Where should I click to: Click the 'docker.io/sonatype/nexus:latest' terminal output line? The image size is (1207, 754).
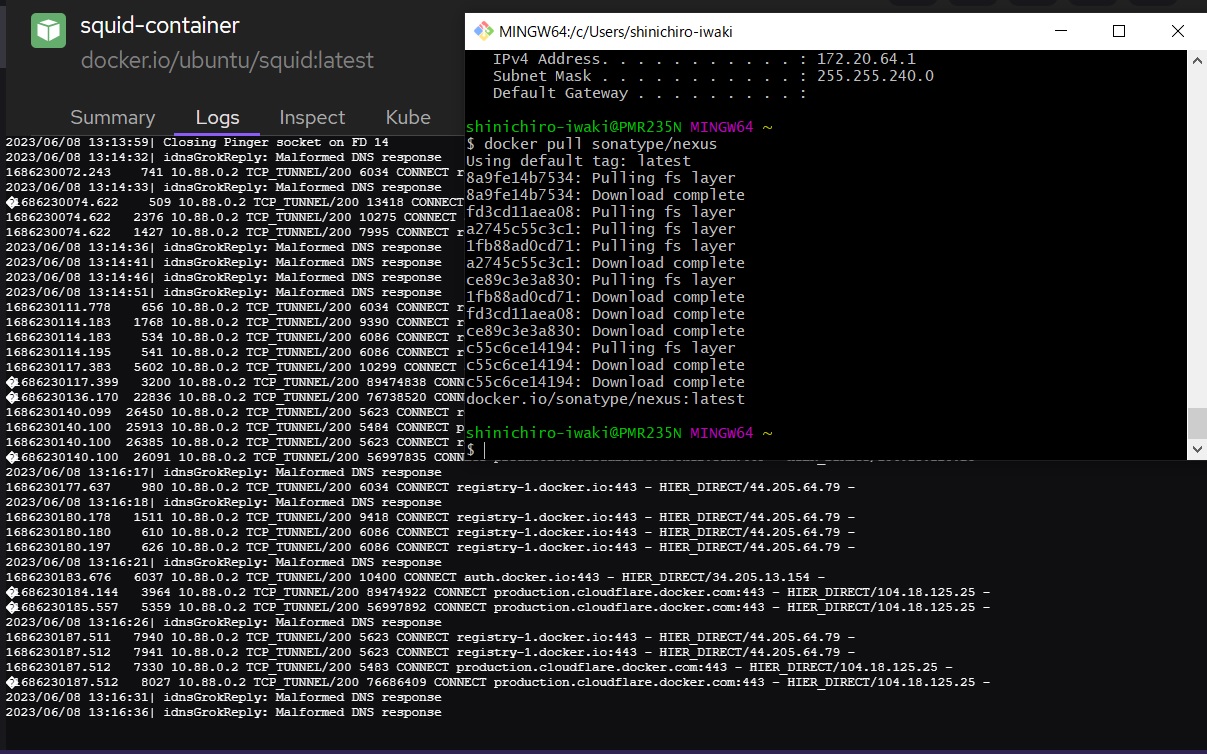(605, 399)
